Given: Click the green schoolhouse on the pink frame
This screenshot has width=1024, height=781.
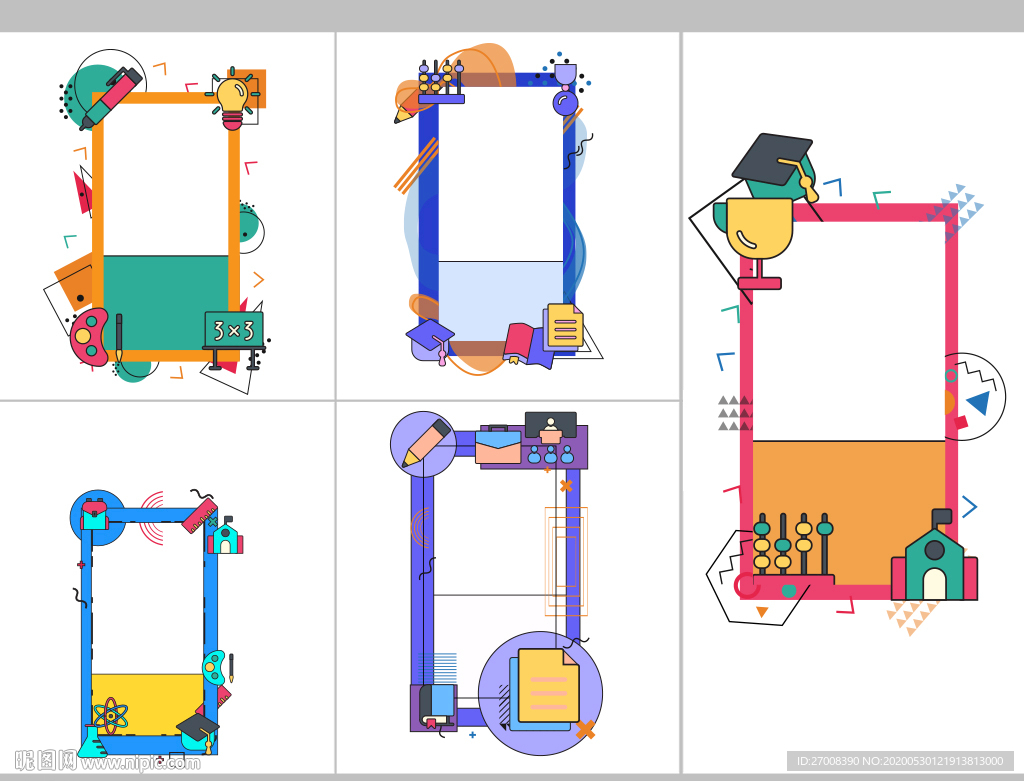Looking at the screenshot, I should tap(934, 565).
